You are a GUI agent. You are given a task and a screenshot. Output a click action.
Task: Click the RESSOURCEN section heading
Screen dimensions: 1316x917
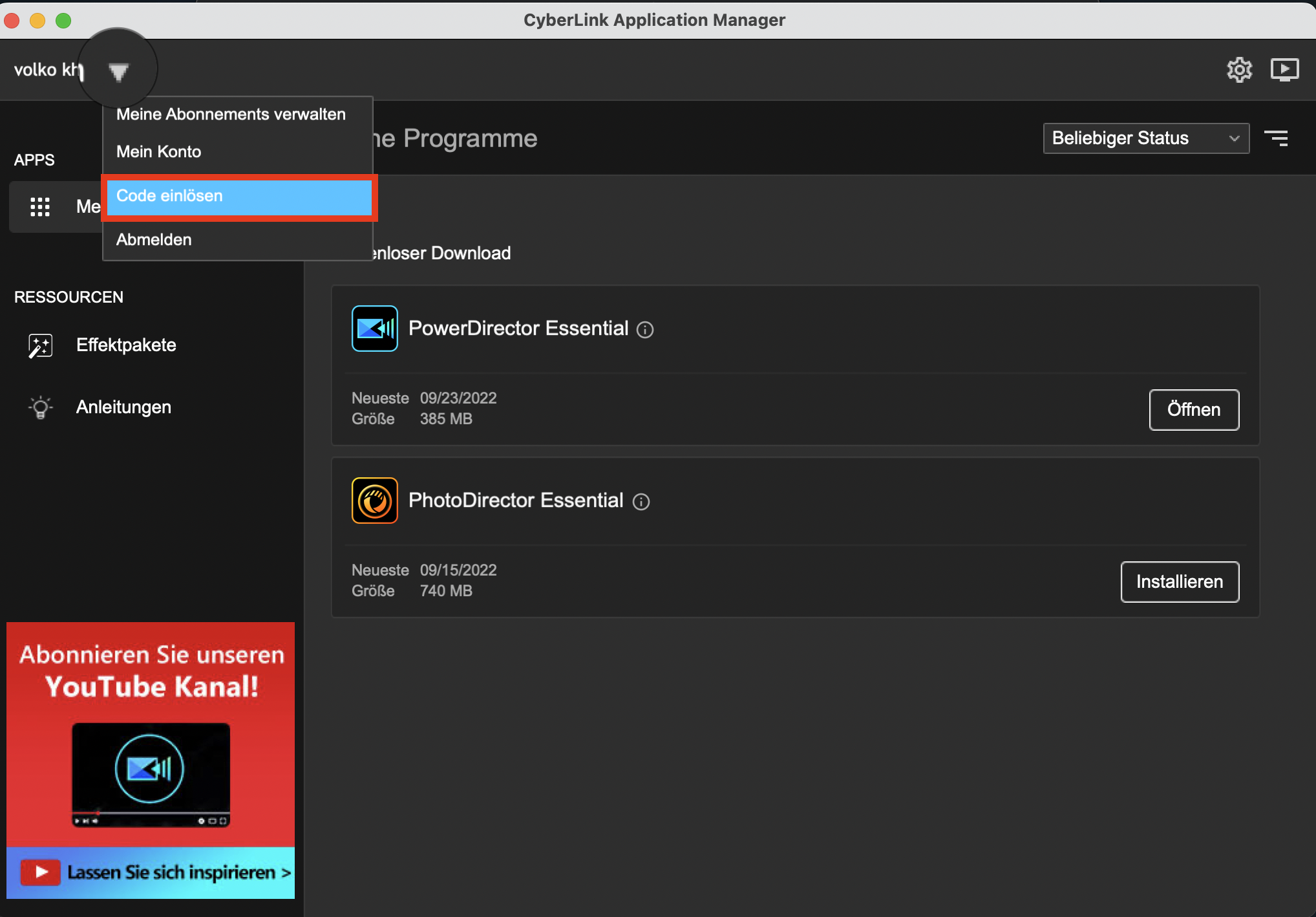(x=69, y=297)
